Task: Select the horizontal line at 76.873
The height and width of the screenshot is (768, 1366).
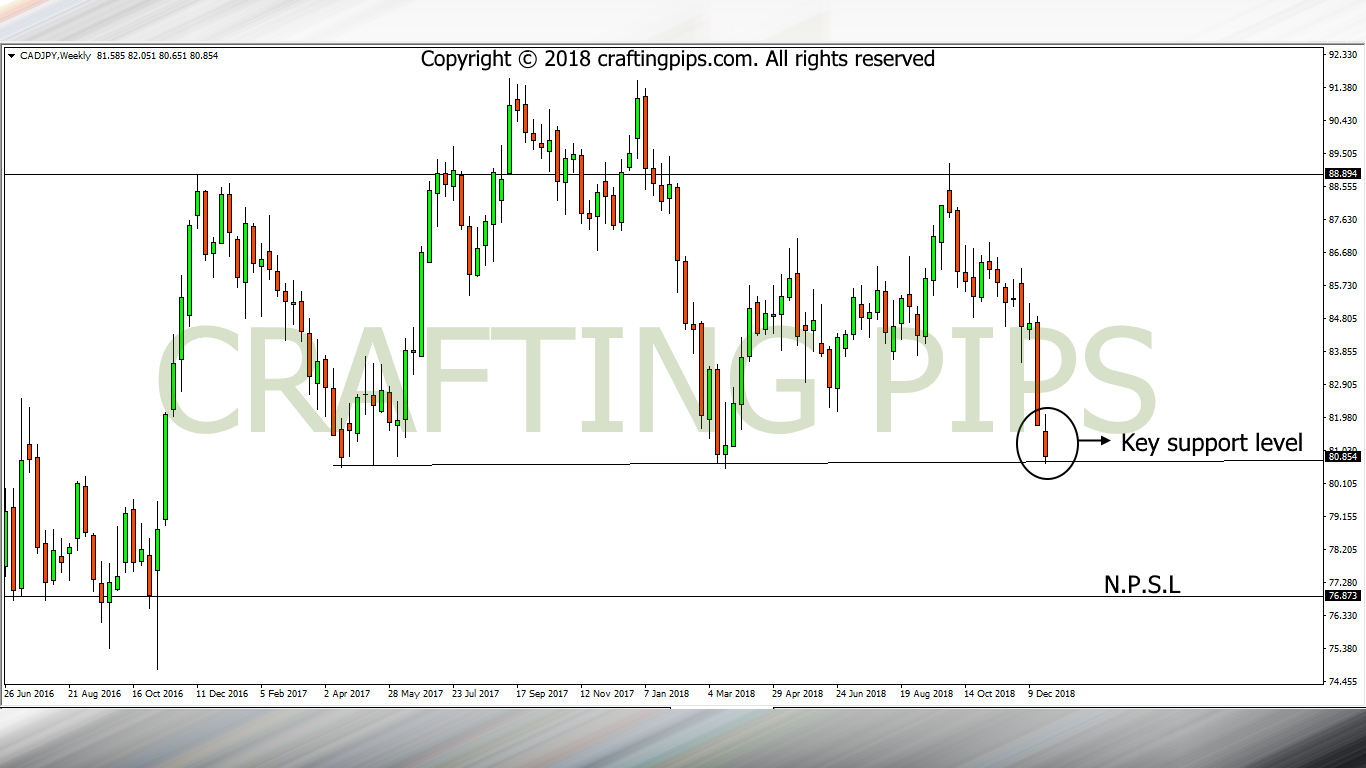Action: [662, 596]
